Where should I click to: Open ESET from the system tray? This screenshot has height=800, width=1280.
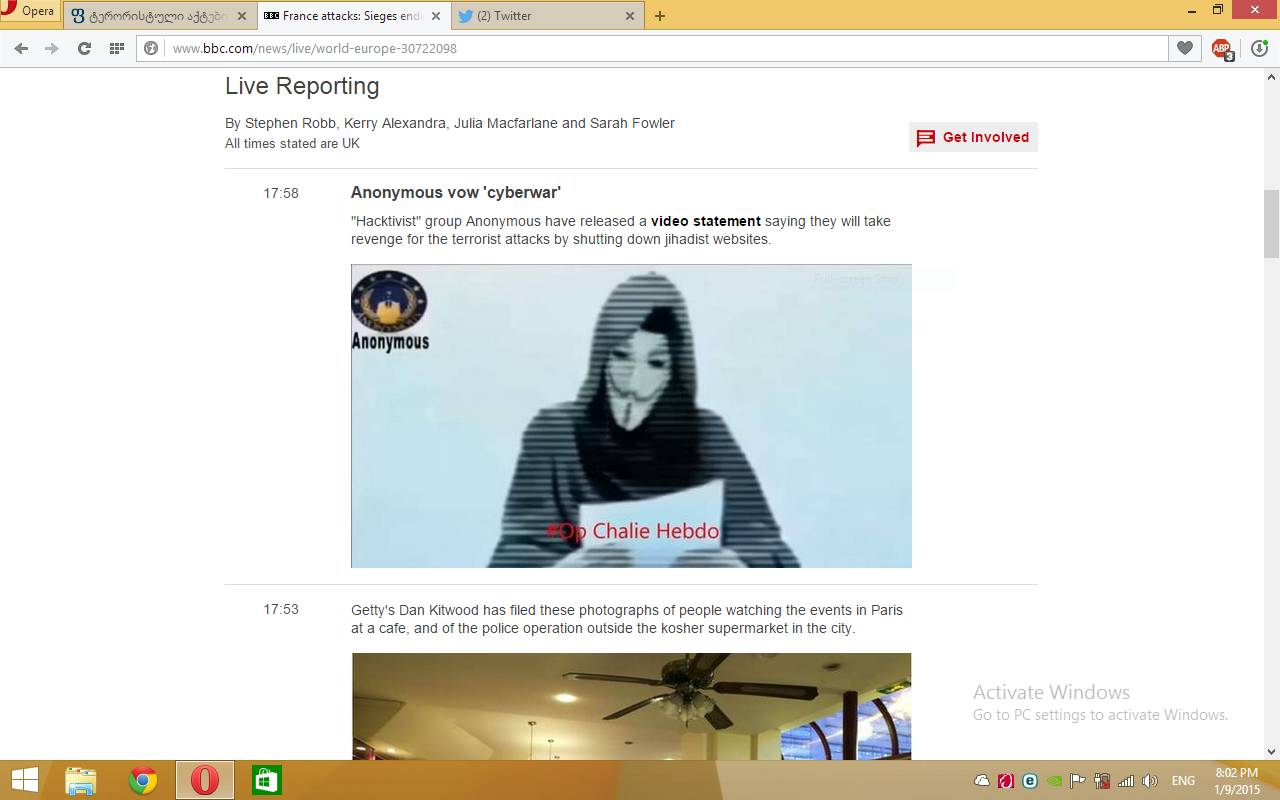point(1028,781)
